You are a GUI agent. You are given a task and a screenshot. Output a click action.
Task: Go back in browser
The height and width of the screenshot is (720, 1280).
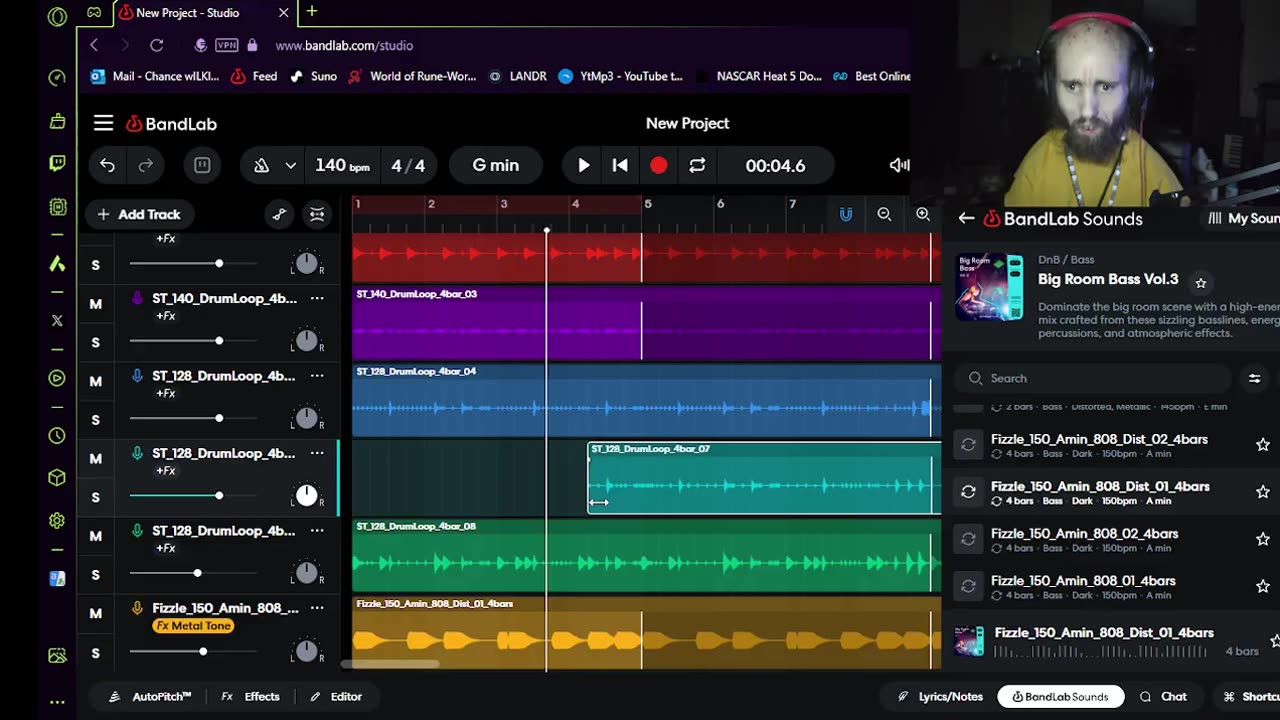coord(94,45)
